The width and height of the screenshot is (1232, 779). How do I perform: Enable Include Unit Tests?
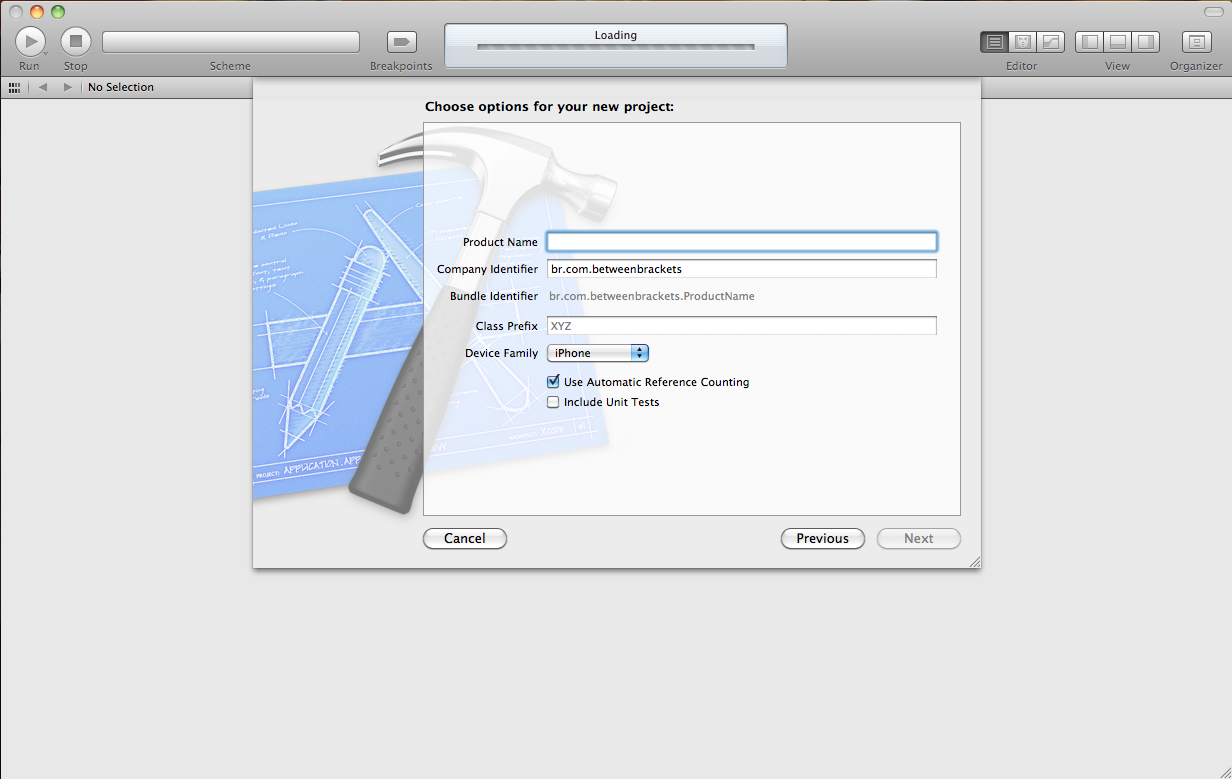(x=553, y=402)
